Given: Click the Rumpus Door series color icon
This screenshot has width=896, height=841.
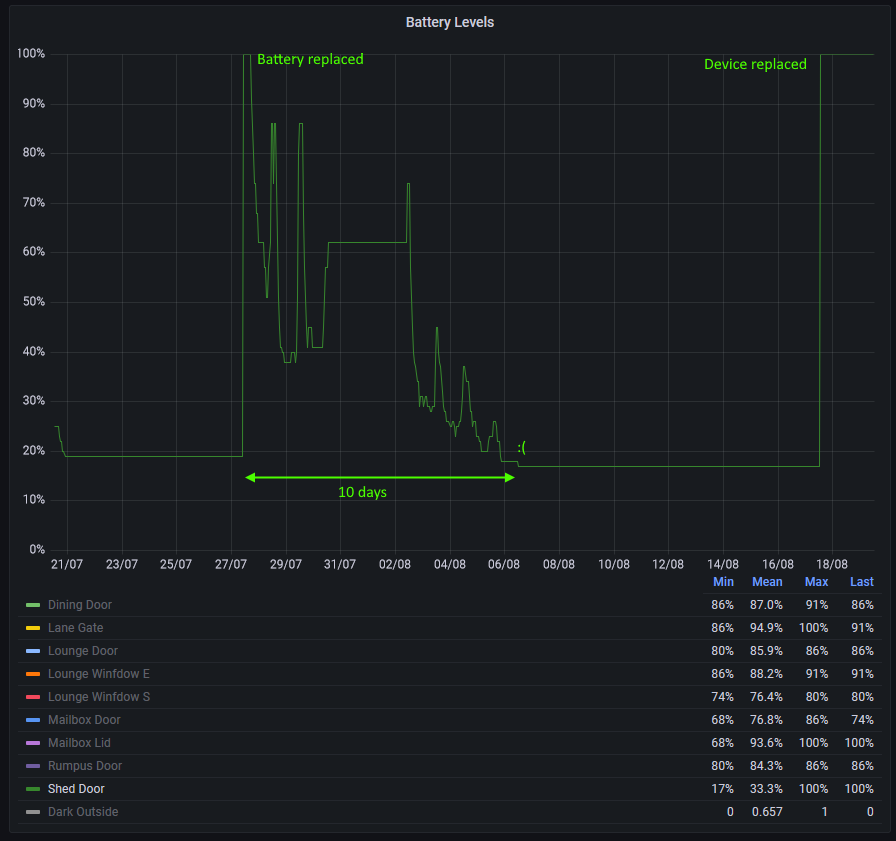Looking at the screenshot, I should (x=33, y=766).
